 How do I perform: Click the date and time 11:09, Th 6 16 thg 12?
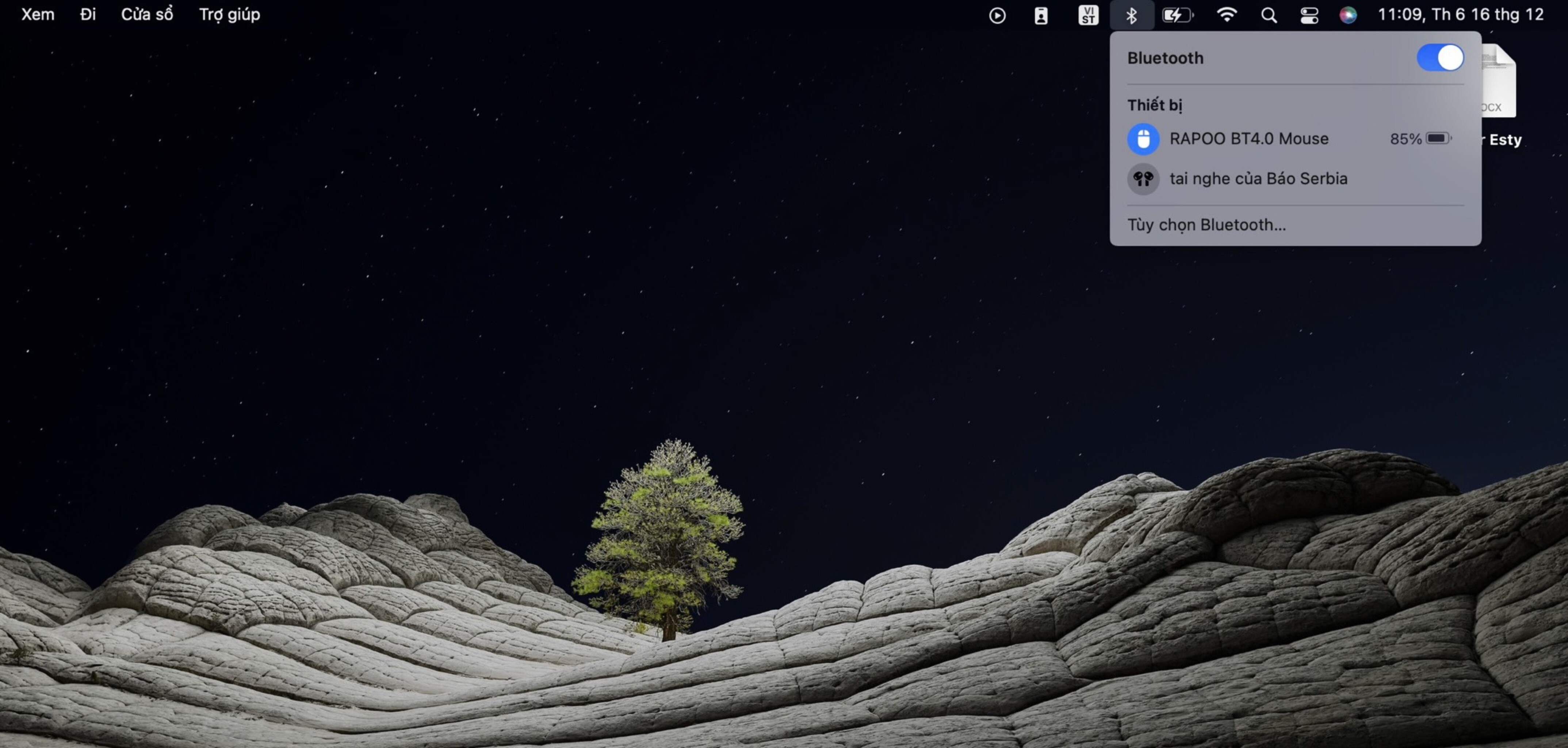click(1460, 15)
